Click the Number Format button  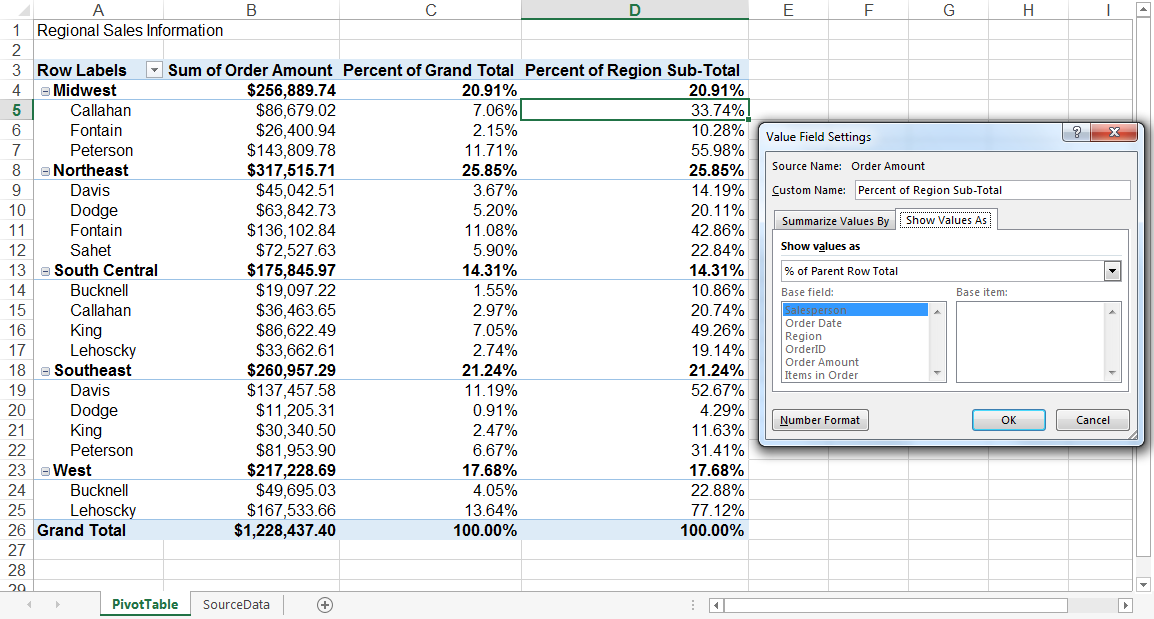coord(820,420)
